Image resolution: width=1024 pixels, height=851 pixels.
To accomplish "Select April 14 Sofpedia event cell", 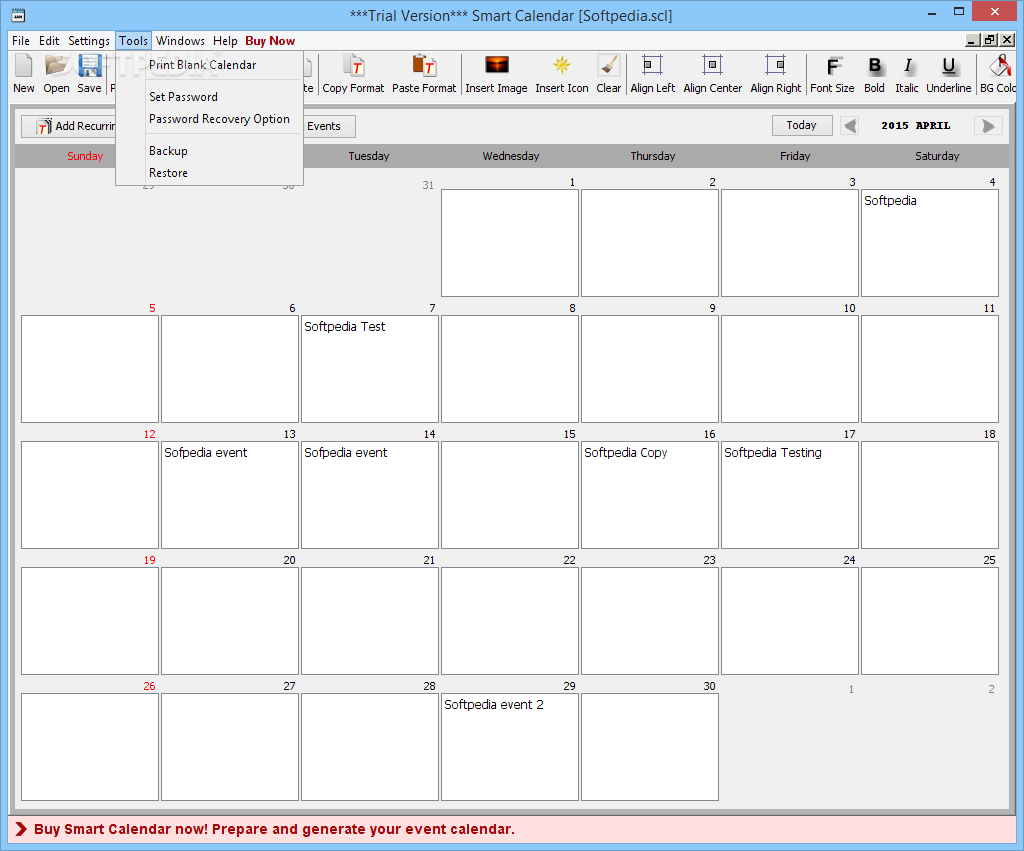I will tap(370, 495).
